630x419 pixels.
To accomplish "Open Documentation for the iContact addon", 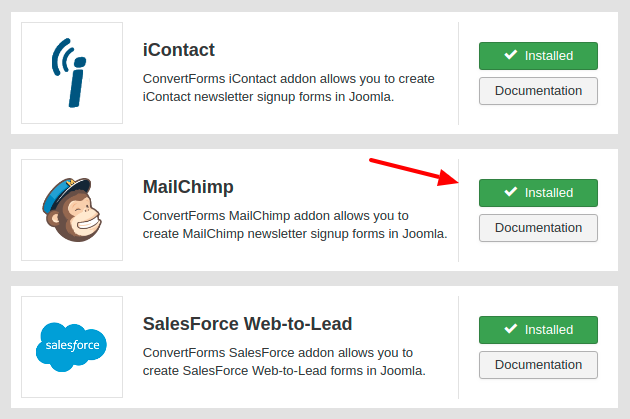I will click(x=538, y=91).
